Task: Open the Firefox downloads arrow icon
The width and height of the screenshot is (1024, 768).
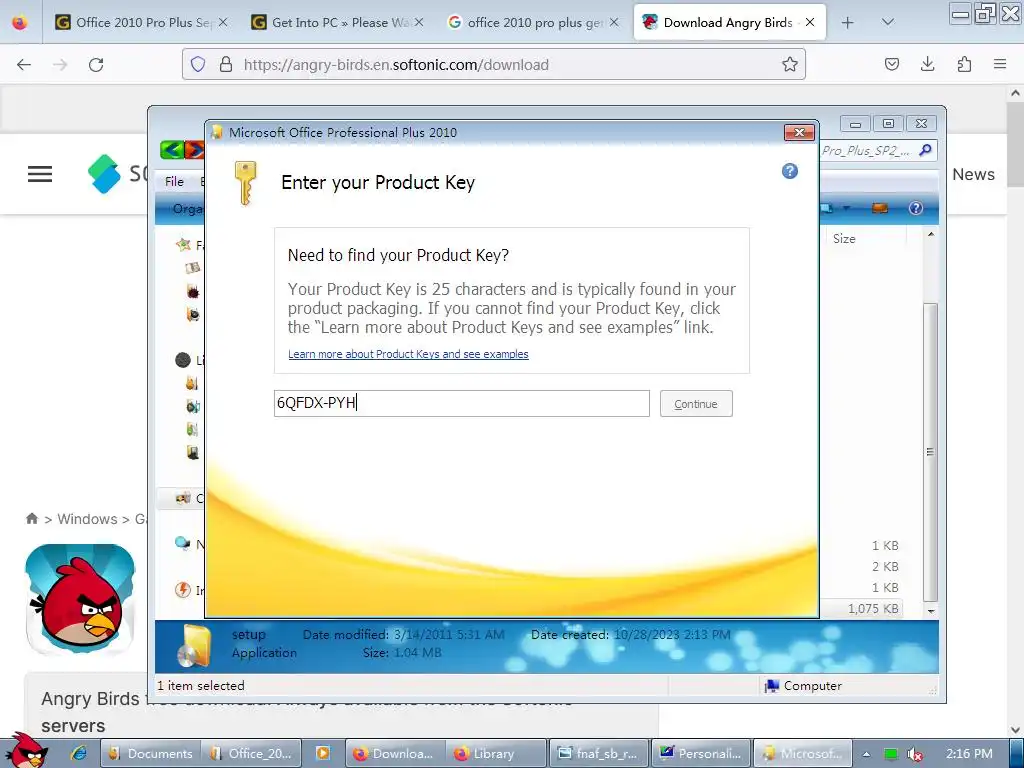Action: click(x=927, y=64)
